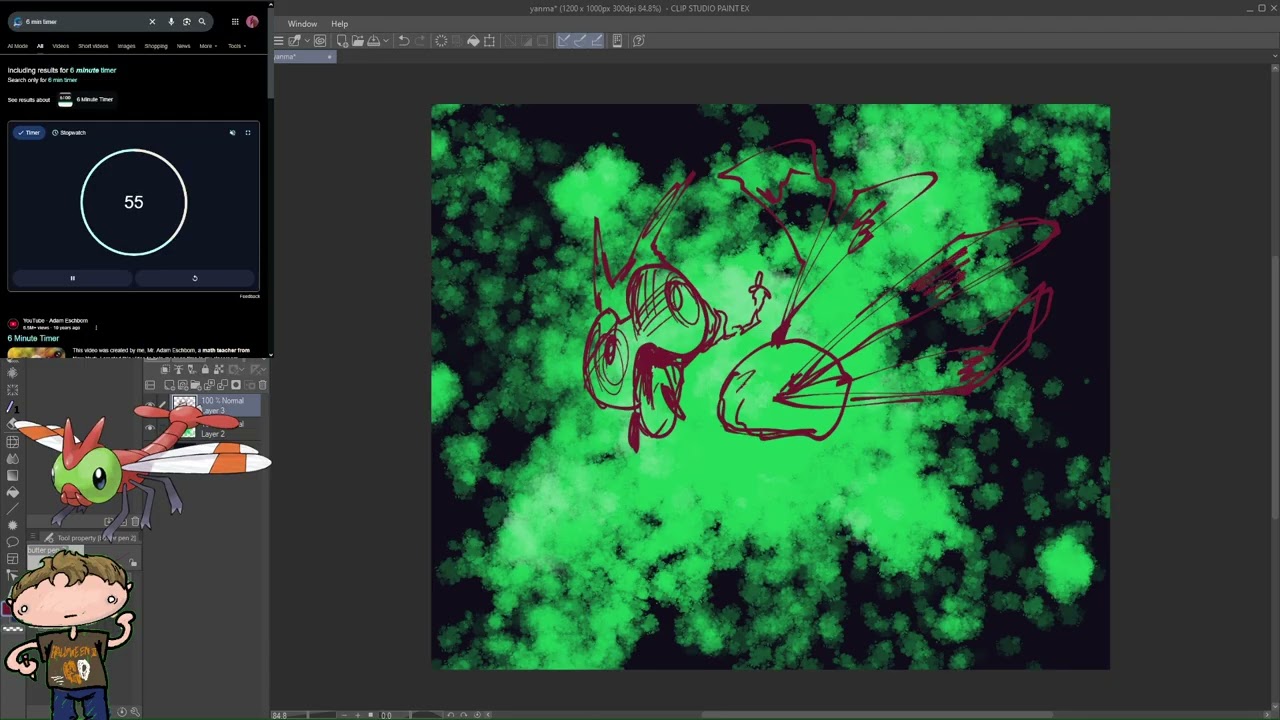Pick the dark red main color swatch
This screenshot has height=720, width=1280.
[x=6, y=609]
